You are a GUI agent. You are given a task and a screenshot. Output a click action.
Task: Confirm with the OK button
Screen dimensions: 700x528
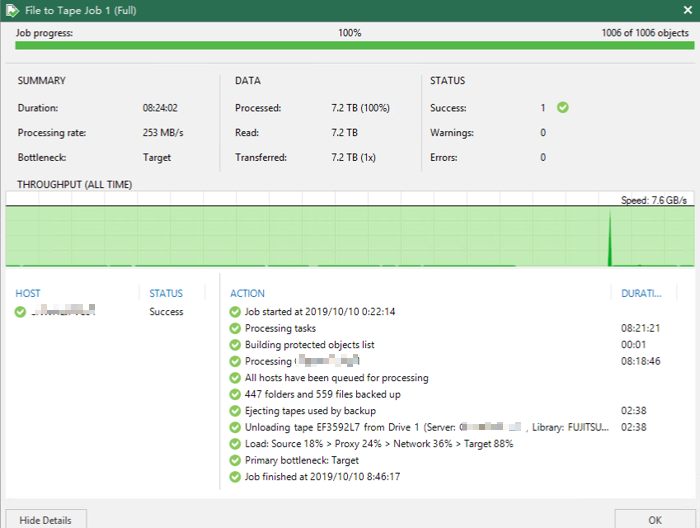[x=654, y=520]
